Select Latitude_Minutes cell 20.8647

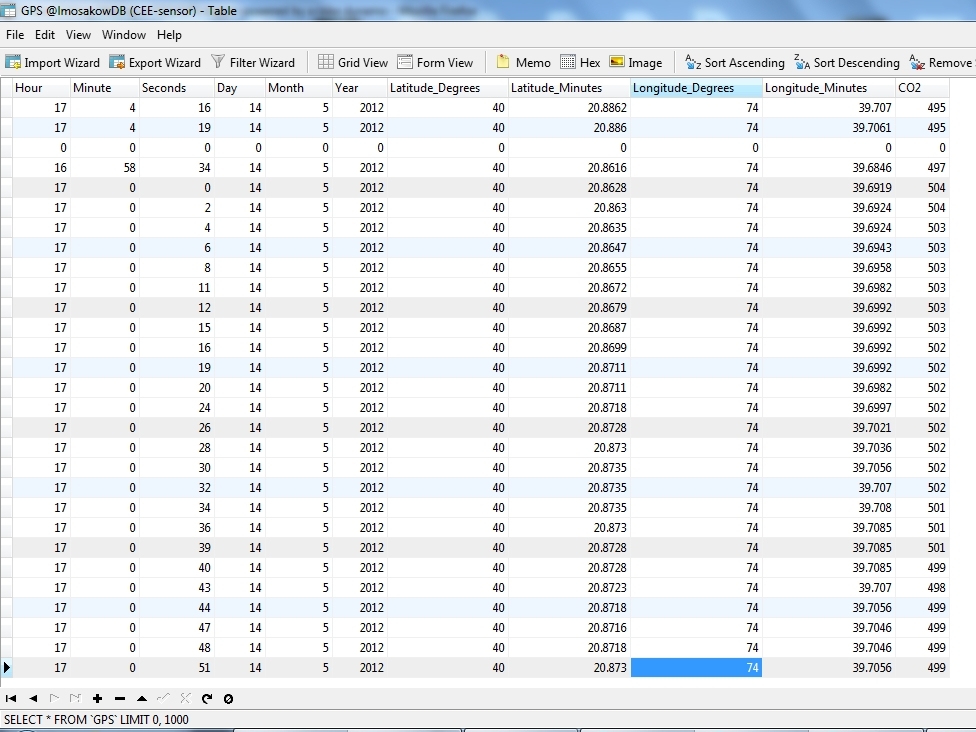click(x=570, y=247)
